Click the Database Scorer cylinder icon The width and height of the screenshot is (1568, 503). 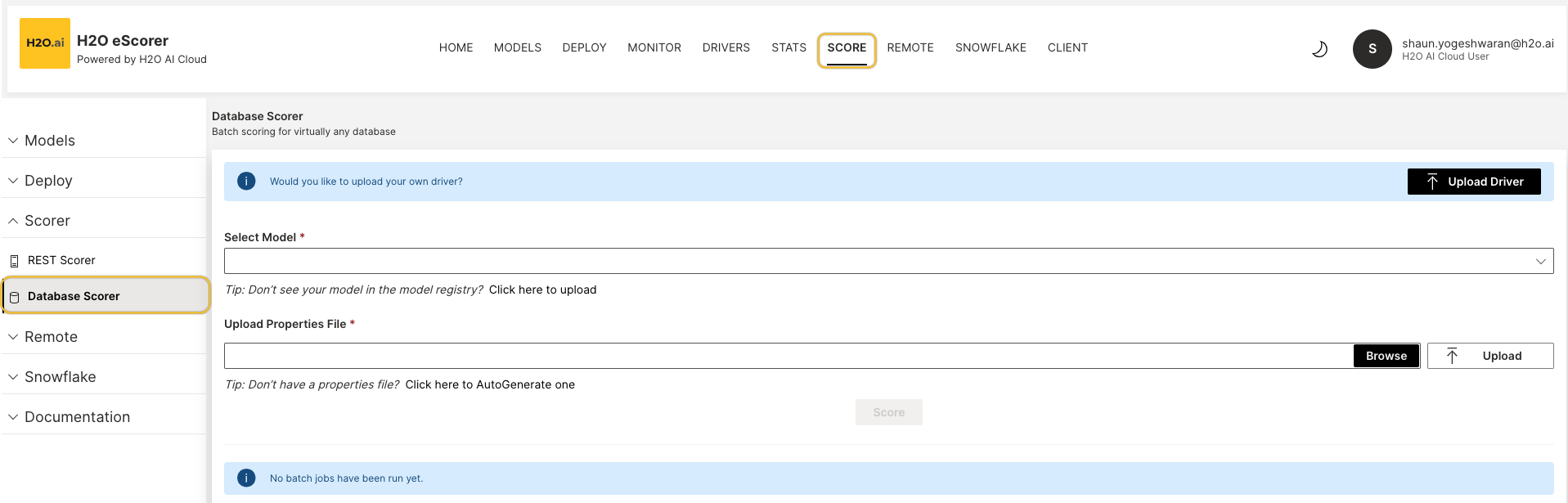coord(14,297)
